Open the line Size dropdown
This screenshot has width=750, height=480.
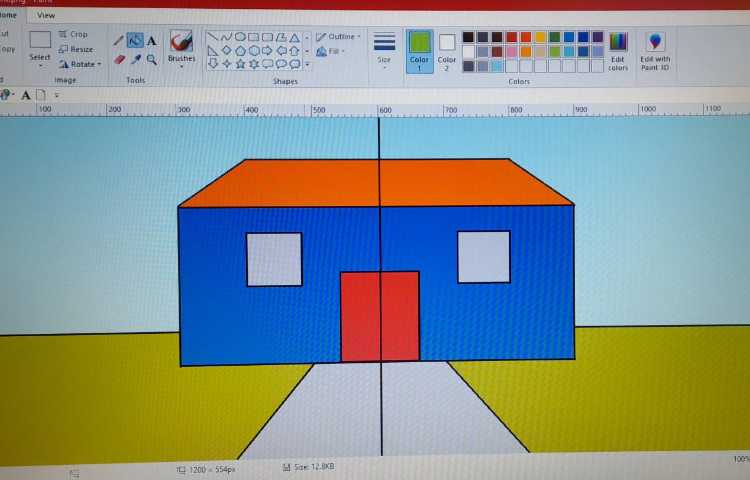(384, 50)
